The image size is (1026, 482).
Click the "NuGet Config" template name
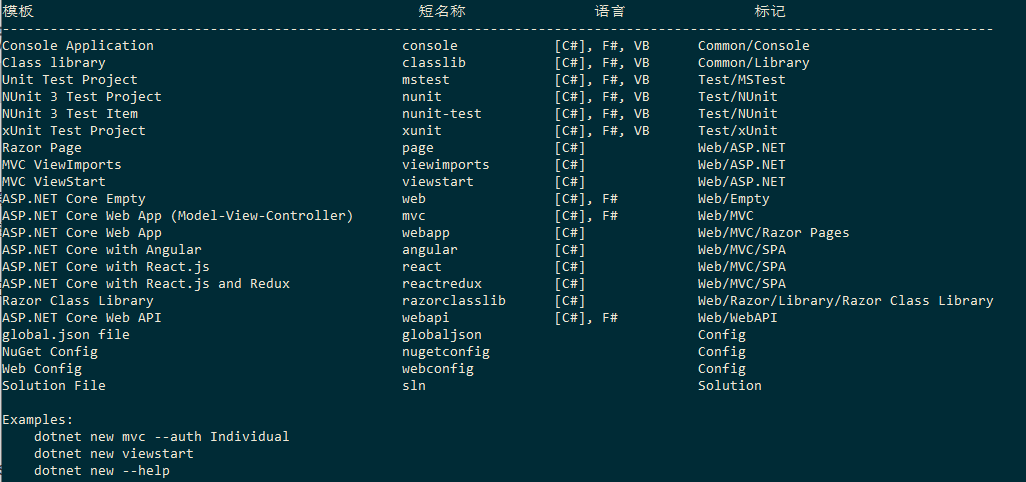[x=50, y=351]
